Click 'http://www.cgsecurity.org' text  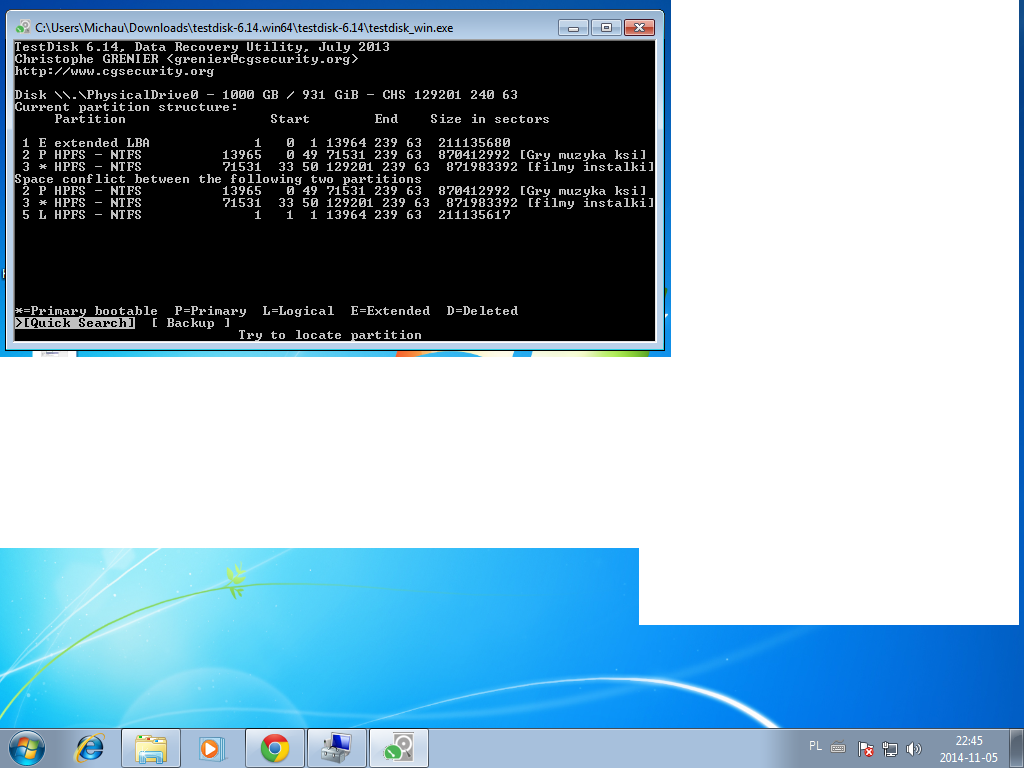tap(114, 71)
